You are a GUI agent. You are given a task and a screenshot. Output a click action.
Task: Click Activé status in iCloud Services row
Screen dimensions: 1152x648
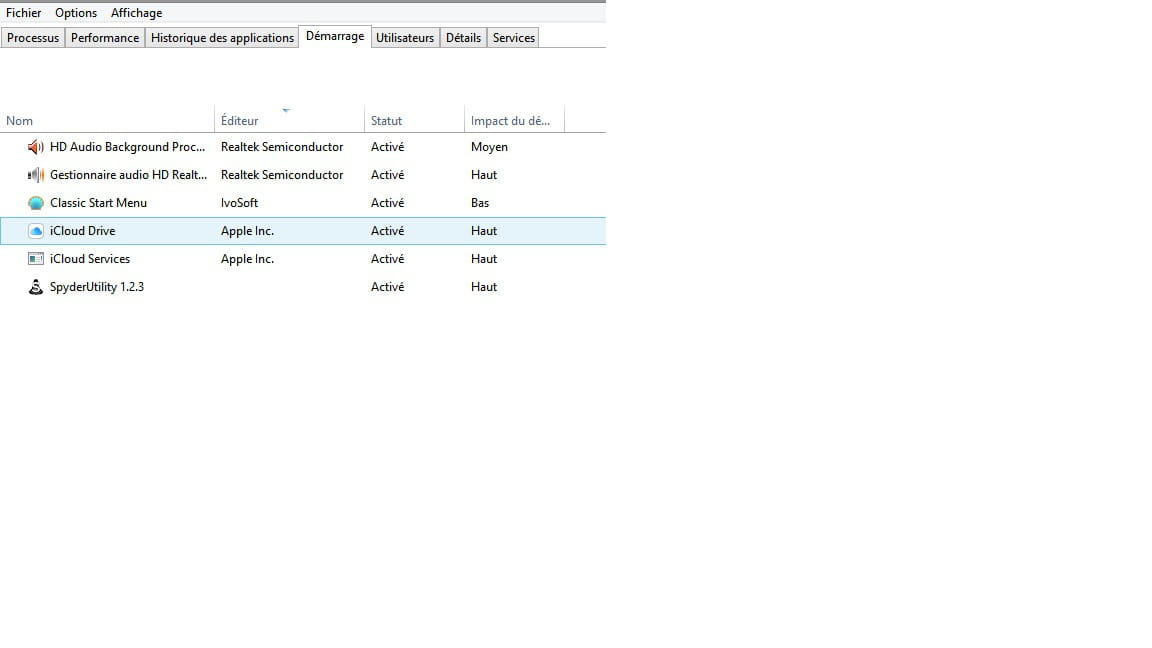387,259
